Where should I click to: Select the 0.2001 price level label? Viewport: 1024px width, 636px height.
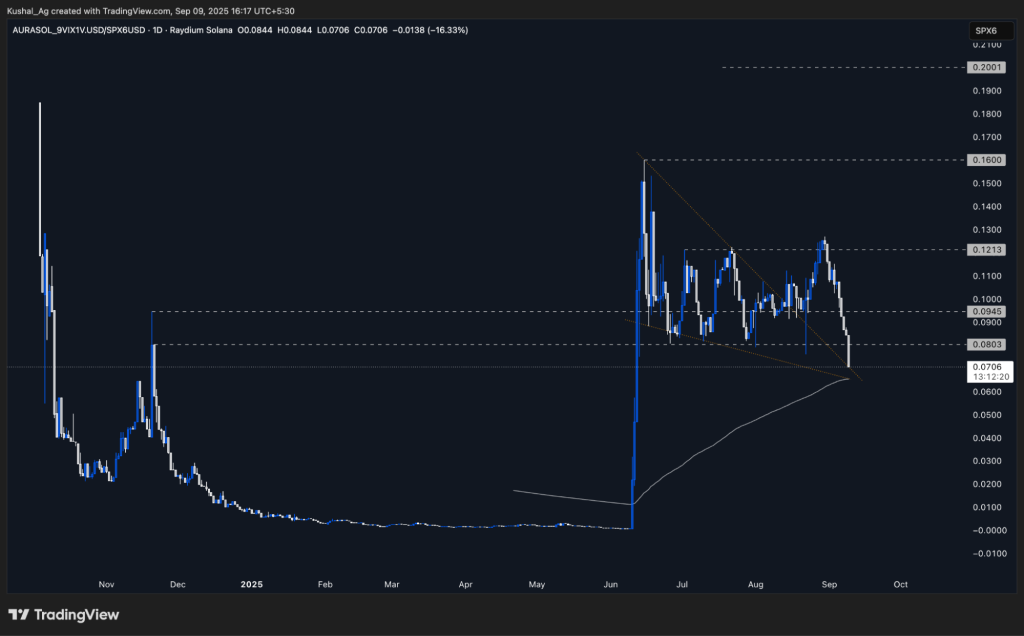(x=985, y=67)
